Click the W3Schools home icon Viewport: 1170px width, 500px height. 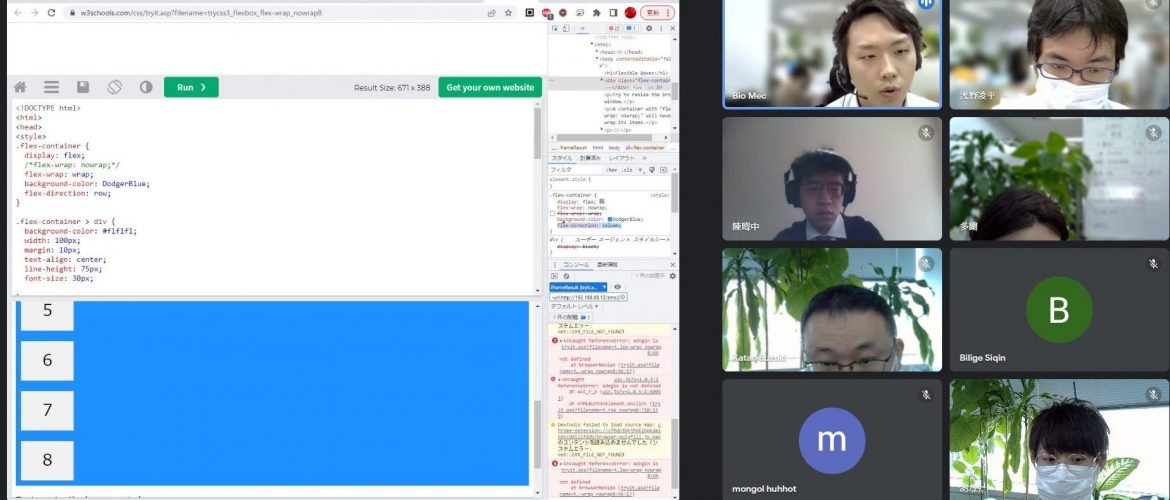click(20, 87)
